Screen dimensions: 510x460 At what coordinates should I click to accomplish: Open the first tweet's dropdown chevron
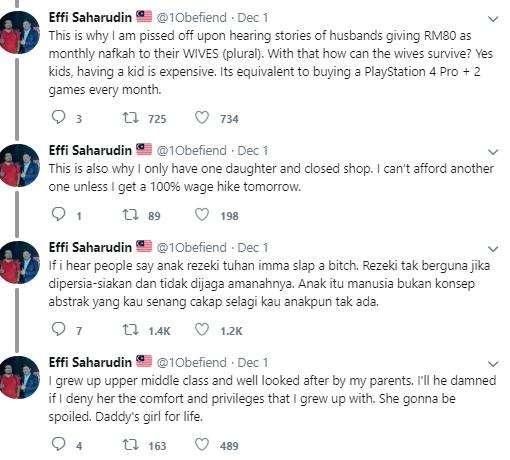click(493, 19)
